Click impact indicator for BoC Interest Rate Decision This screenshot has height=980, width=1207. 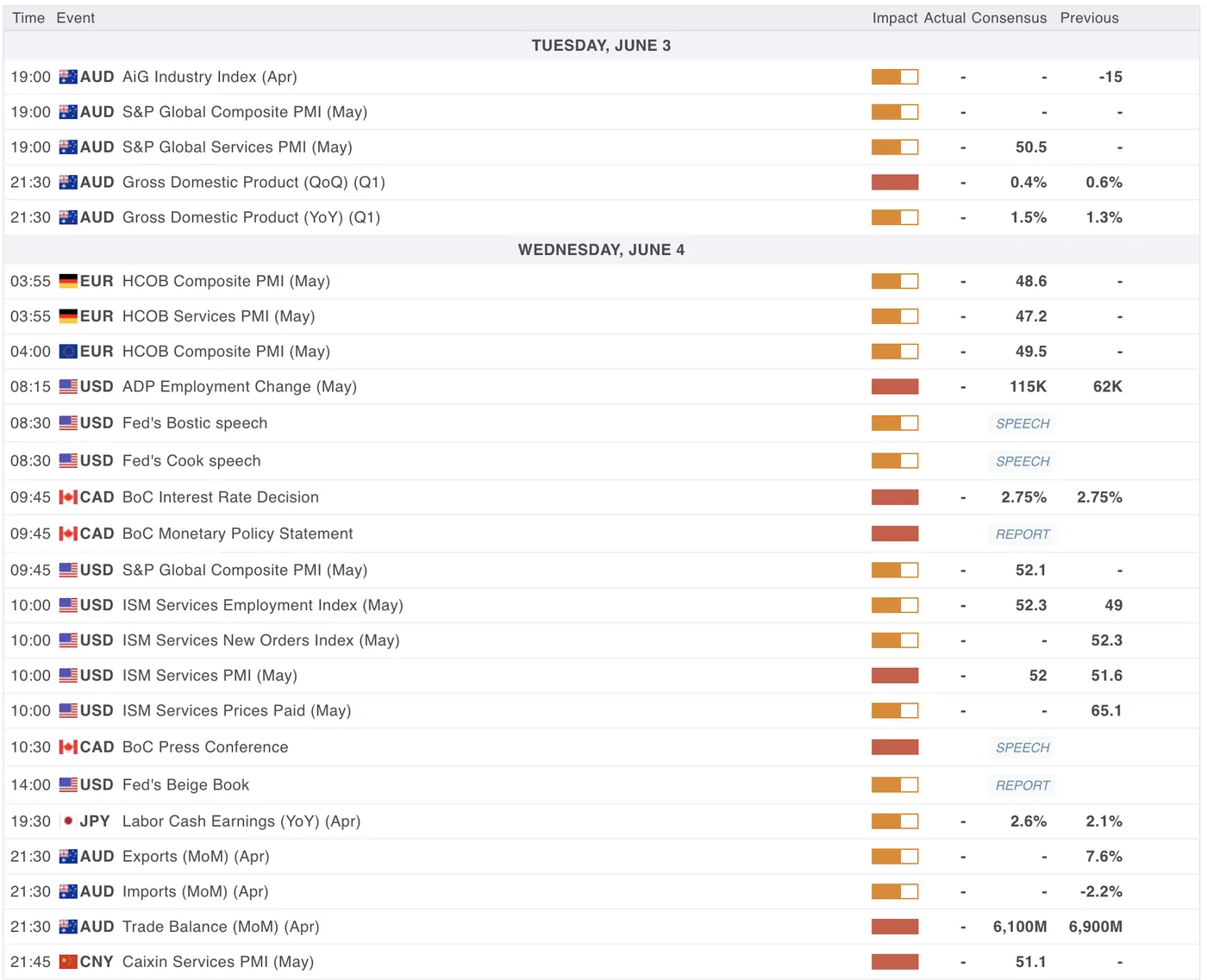(895, 497)
